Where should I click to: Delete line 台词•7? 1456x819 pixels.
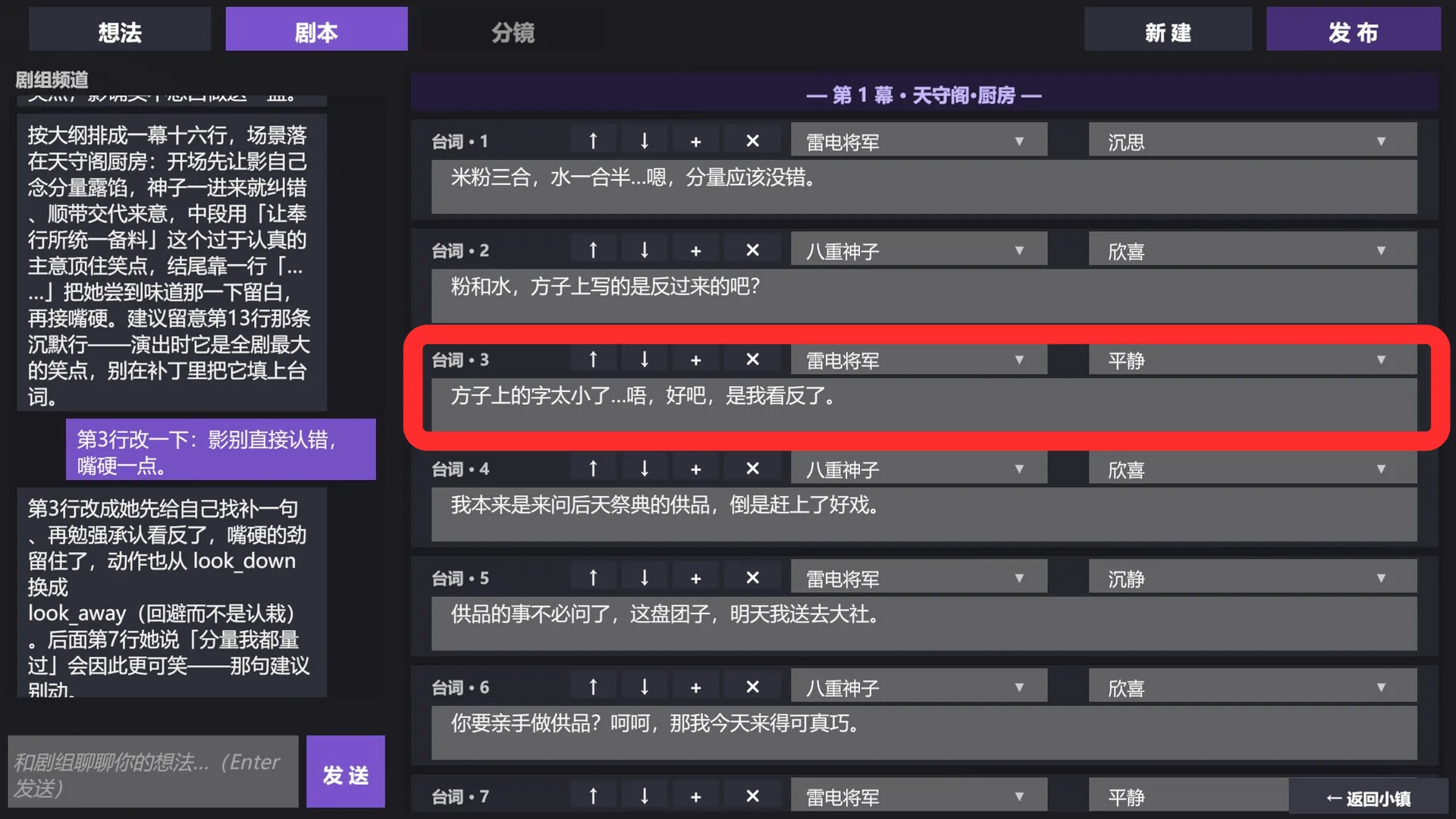tap(752, 796)
